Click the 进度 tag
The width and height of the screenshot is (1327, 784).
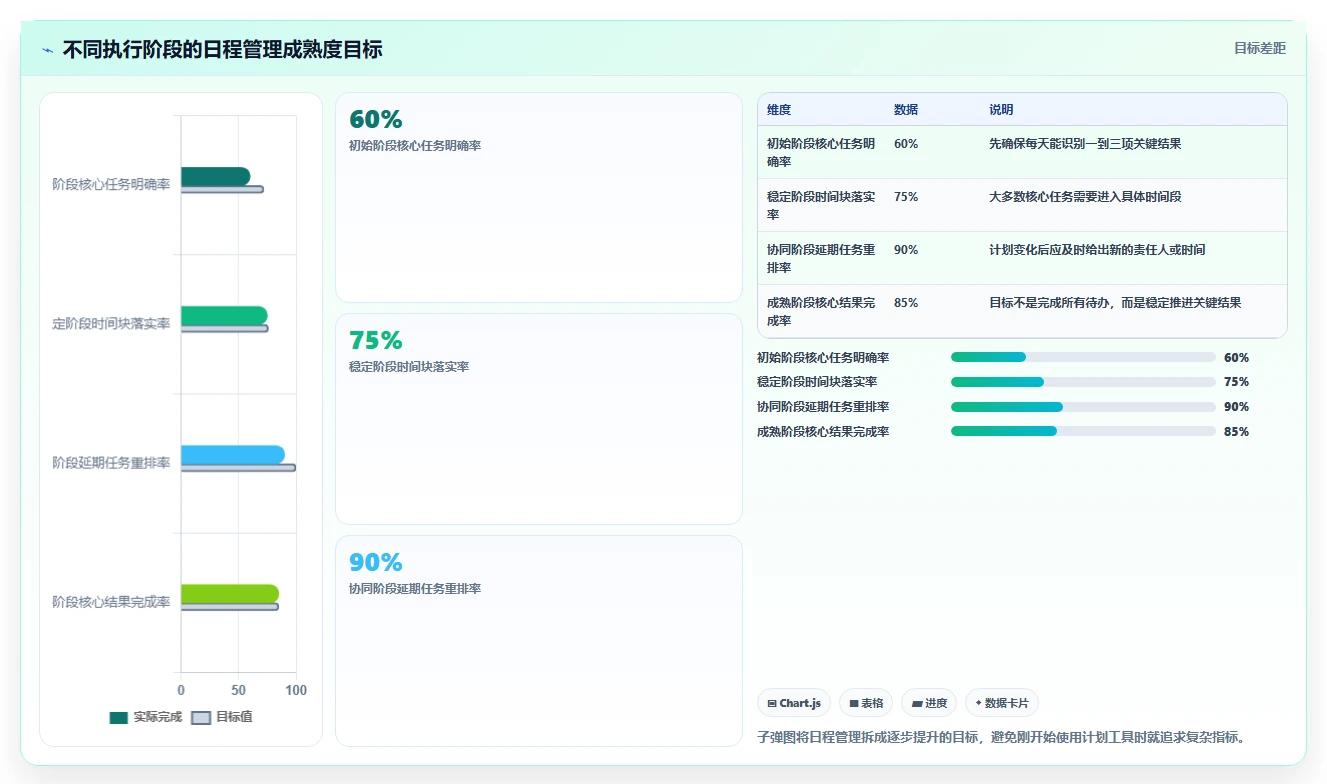tap(929, 703)
